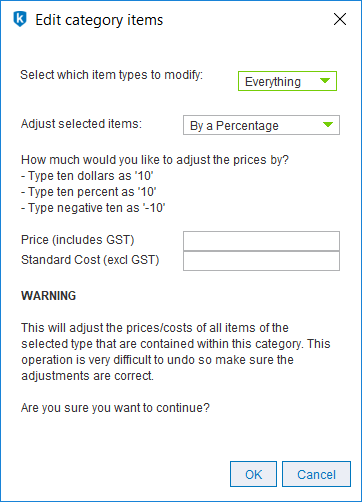
Task: Focus the Standard Cost (excl GST) input field
Action: (x=261, y=261)
